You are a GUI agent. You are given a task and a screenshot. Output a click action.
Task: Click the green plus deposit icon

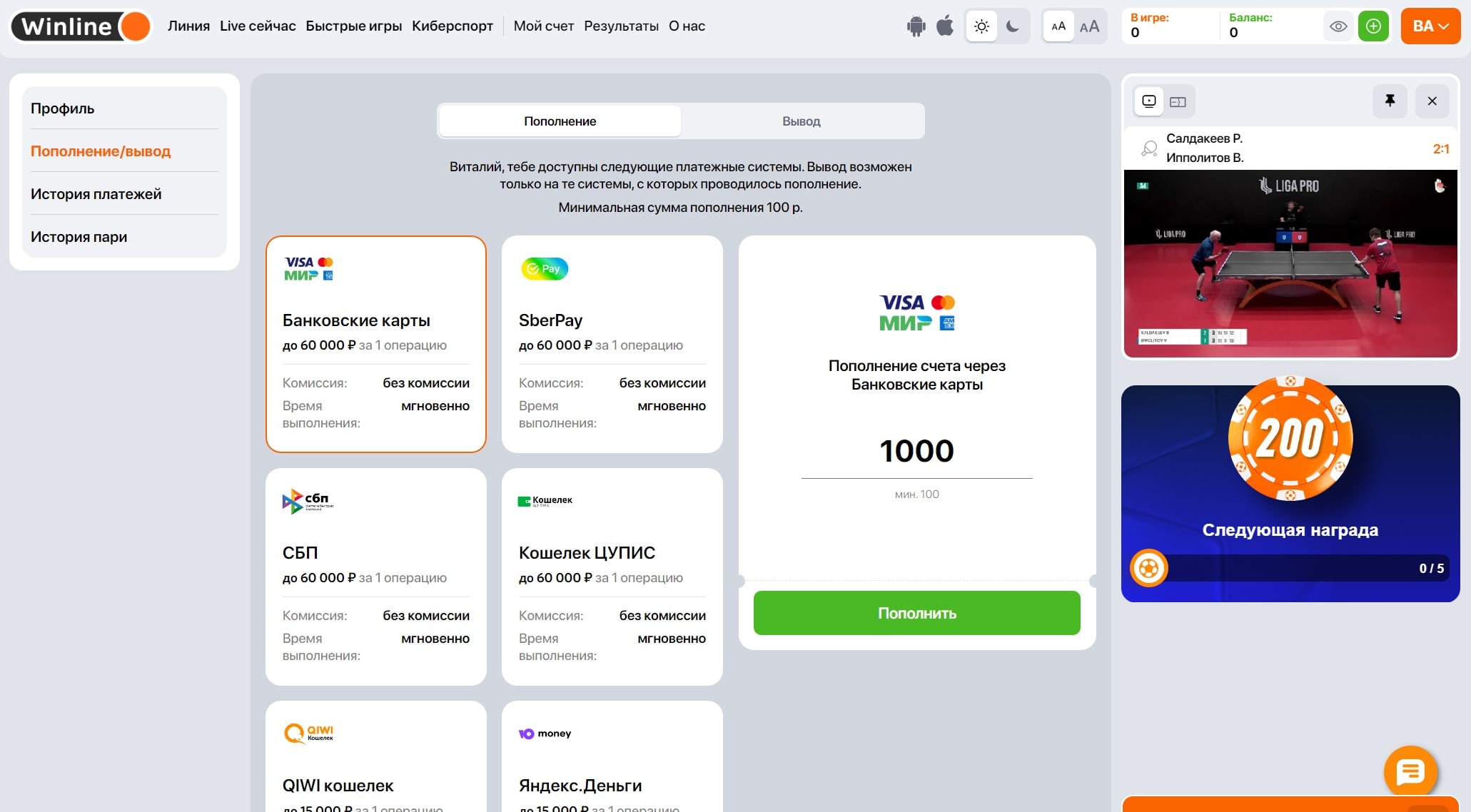click(x=1373, y=26)
